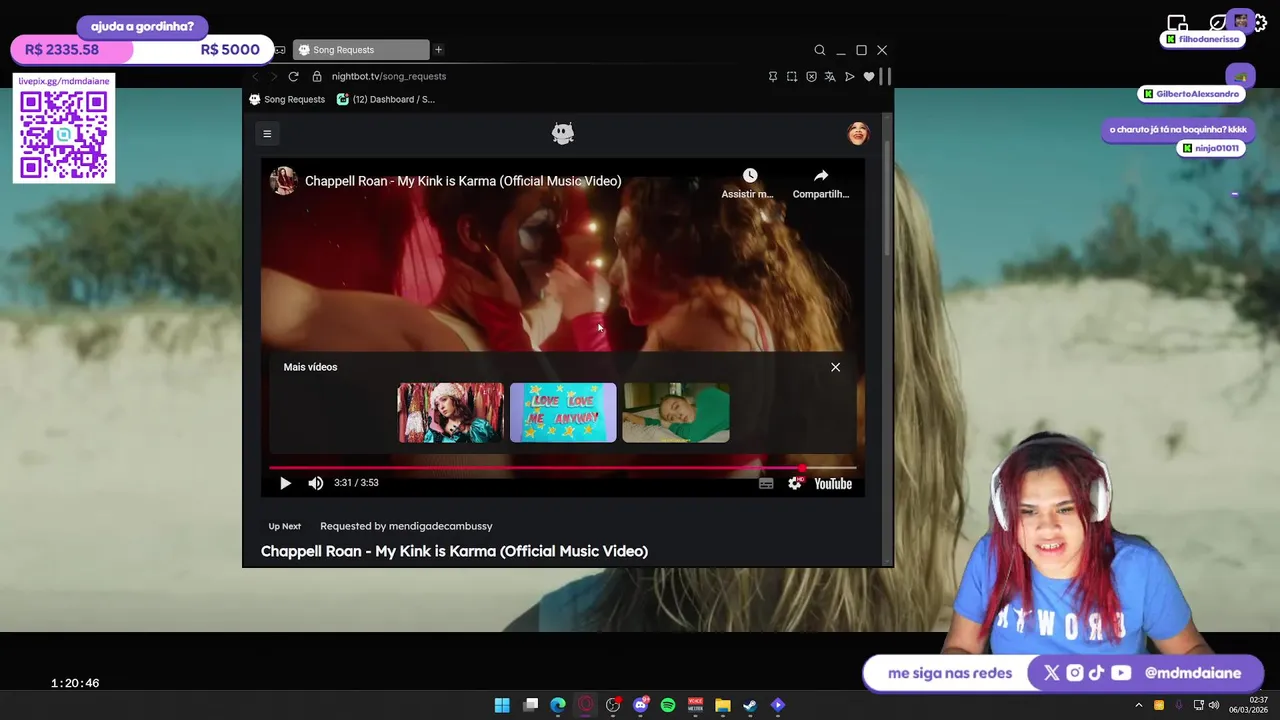This screenshot has width=1280, height=720.
Task: Click the video title in player header
Action: 463,181
